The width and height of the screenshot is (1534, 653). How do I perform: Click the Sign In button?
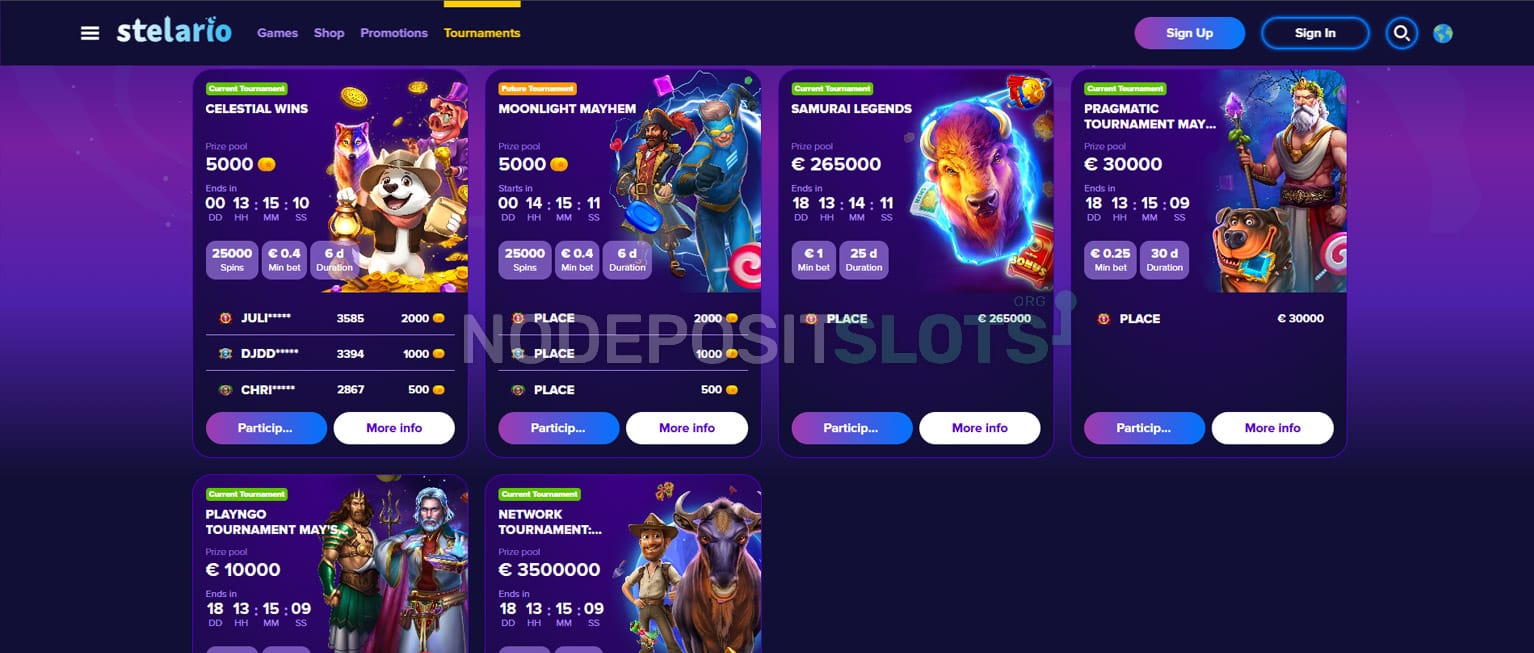[1315, 33]
